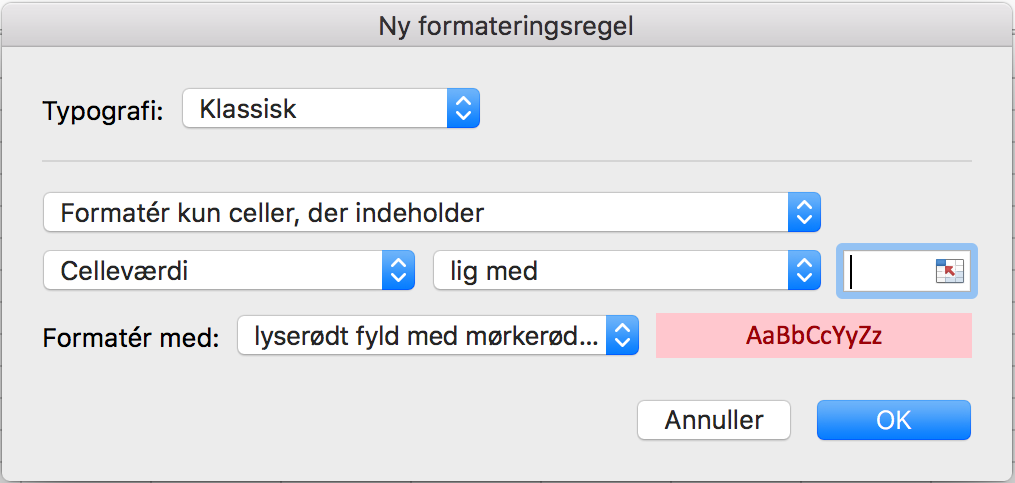Click the horizontal separator under Typografi
The image size is (1015, 483).
[508, 161]
